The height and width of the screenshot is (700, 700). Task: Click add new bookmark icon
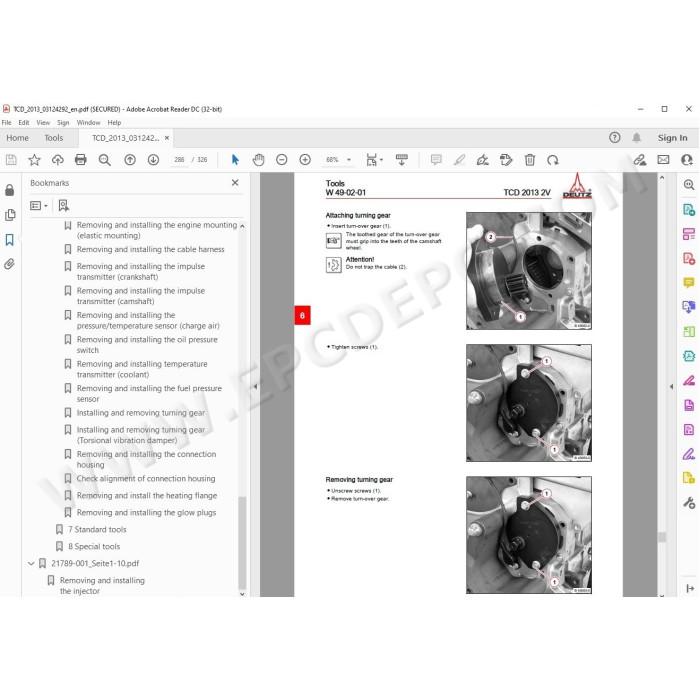[63, 205]
